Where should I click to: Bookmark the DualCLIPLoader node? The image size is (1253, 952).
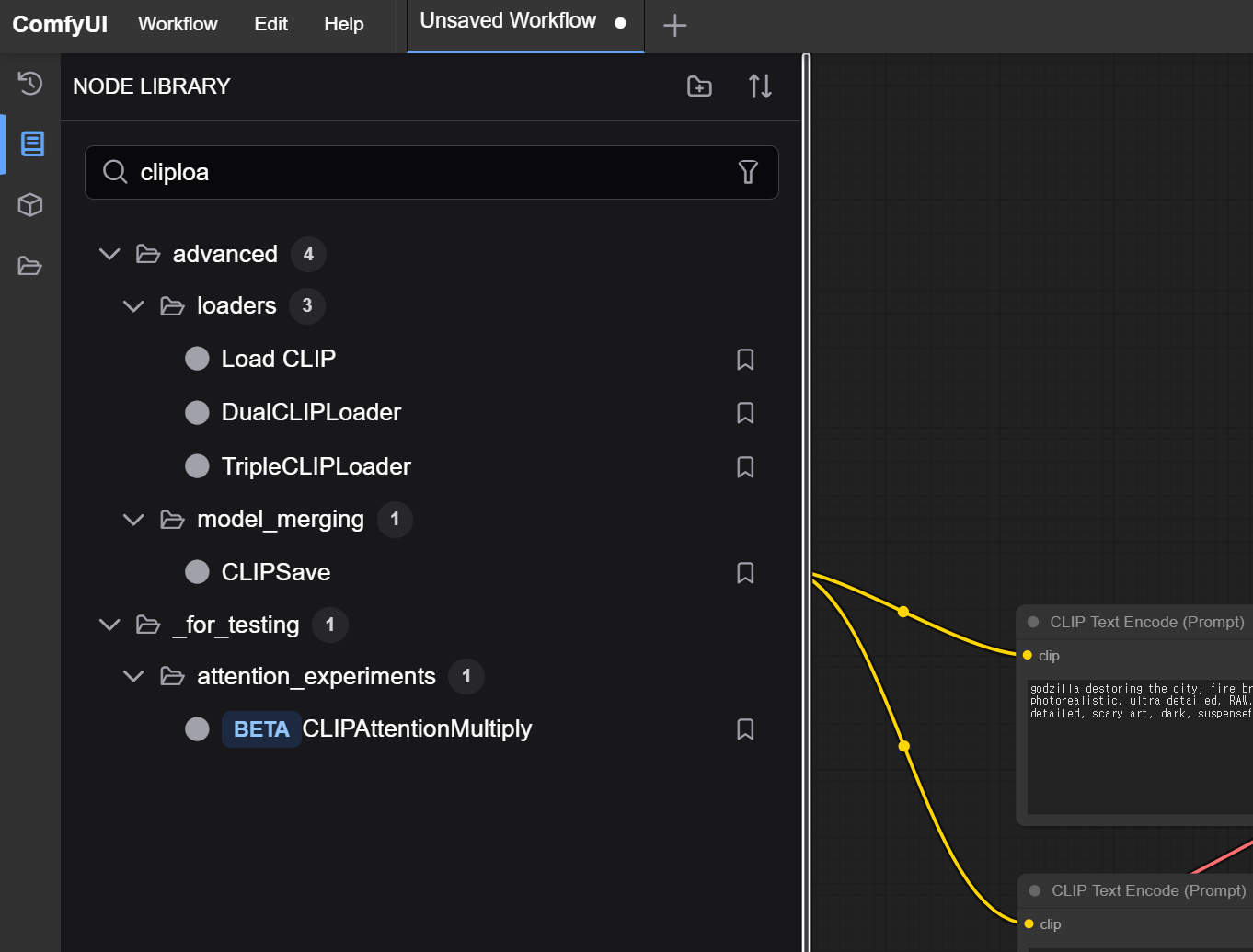point(745,413)
